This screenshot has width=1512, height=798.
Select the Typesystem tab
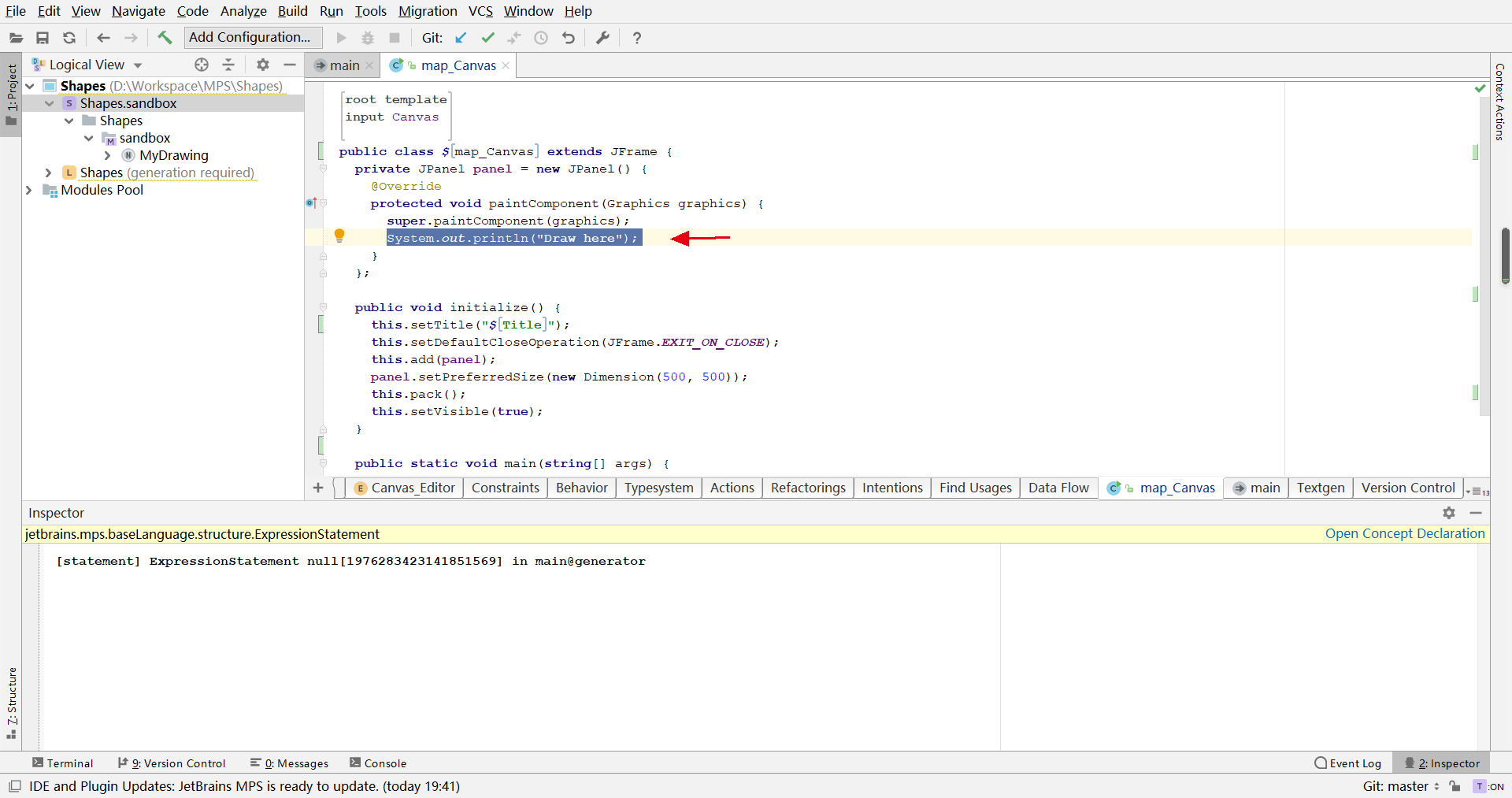(658, 488)
